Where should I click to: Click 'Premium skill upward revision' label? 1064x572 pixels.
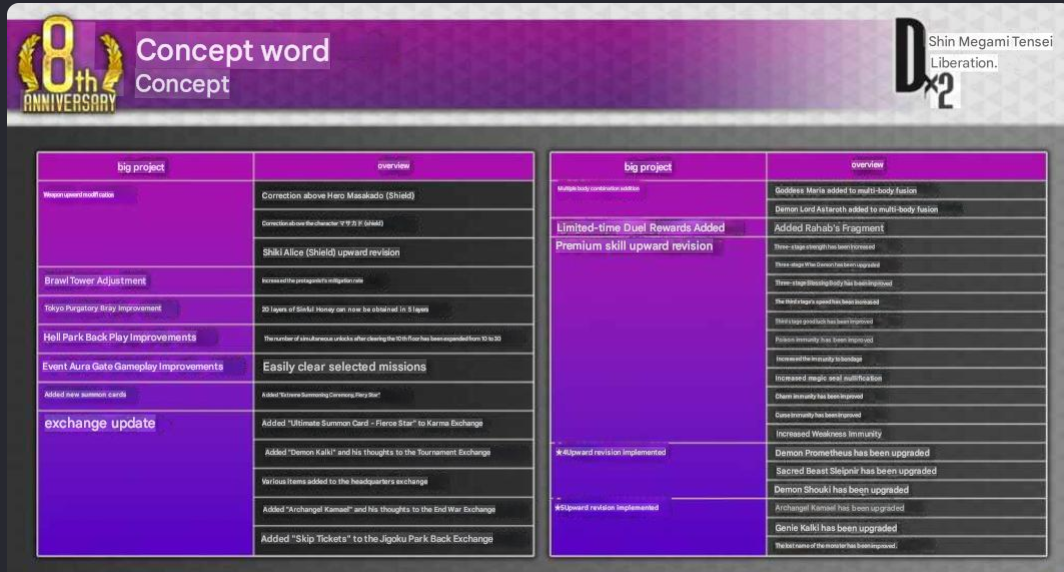[634, 246]
